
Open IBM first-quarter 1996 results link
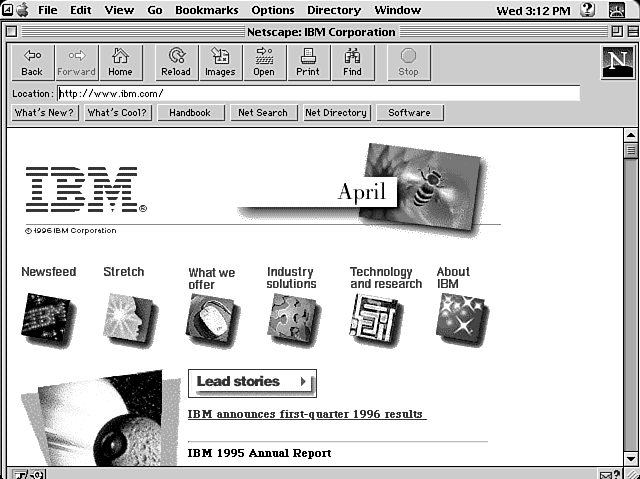coord(306,414)
